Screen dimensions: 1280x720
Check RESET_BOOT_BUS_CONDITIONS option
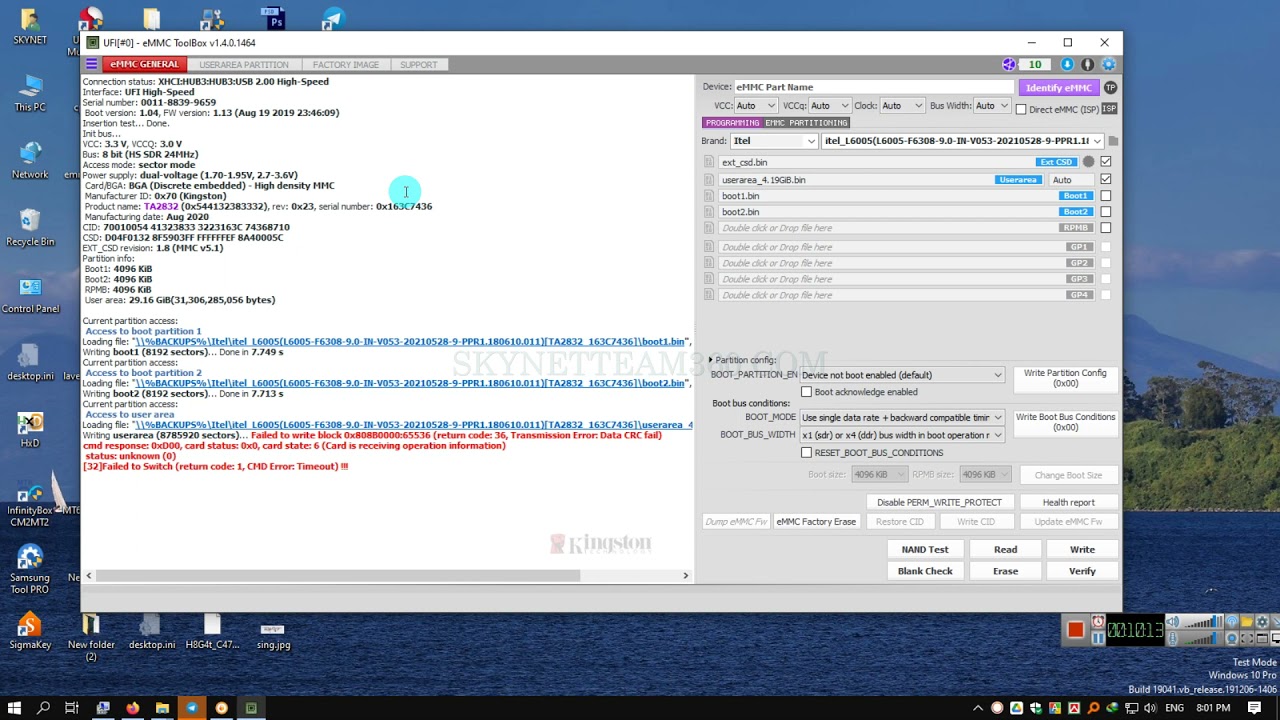coord(807,453)
